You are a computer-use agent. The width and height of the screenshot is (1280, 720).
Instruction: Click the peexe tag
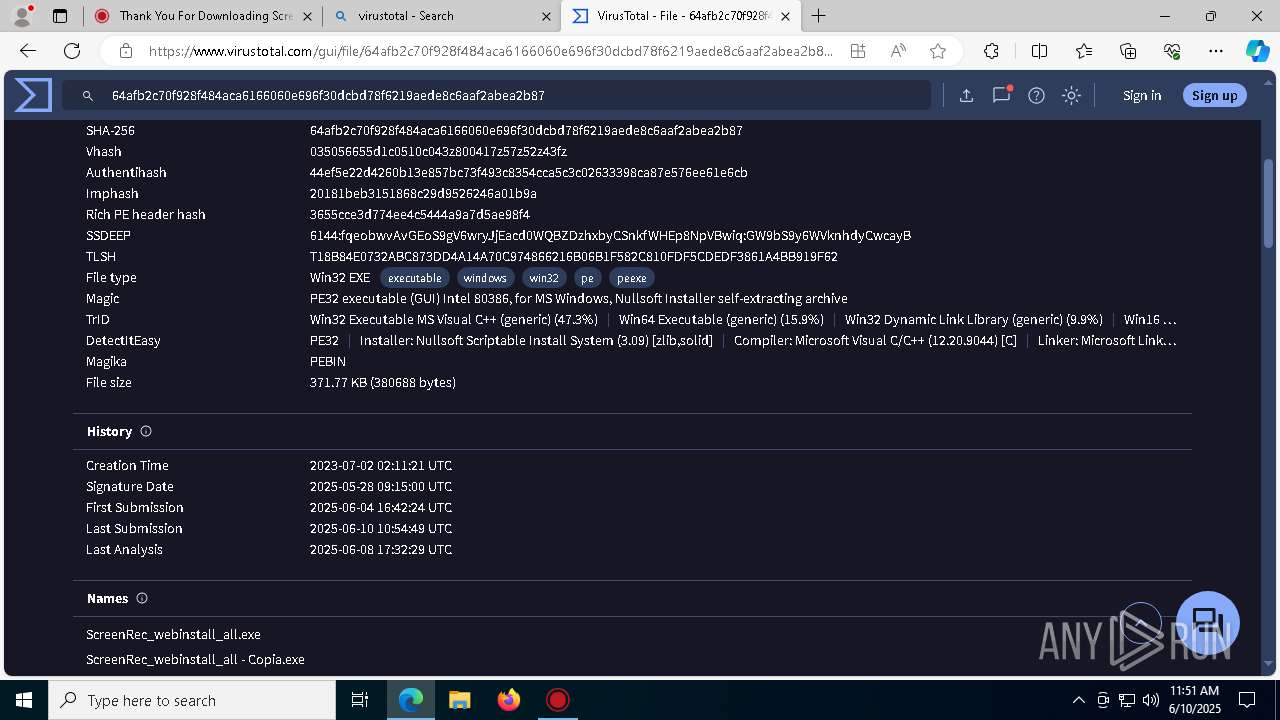(x=632, y=278)
